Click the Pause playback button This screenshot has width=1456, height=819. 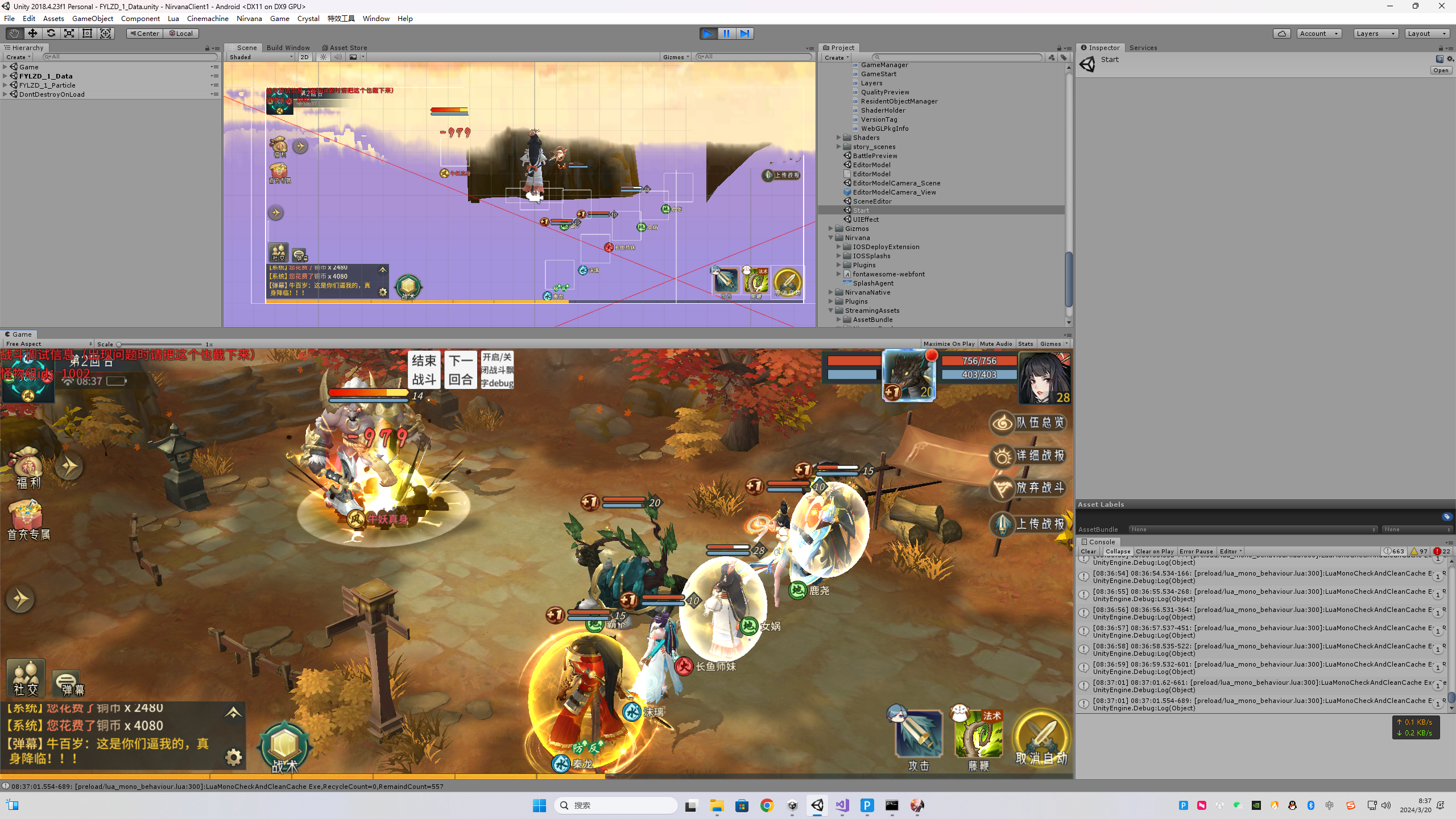pos(726,34)
